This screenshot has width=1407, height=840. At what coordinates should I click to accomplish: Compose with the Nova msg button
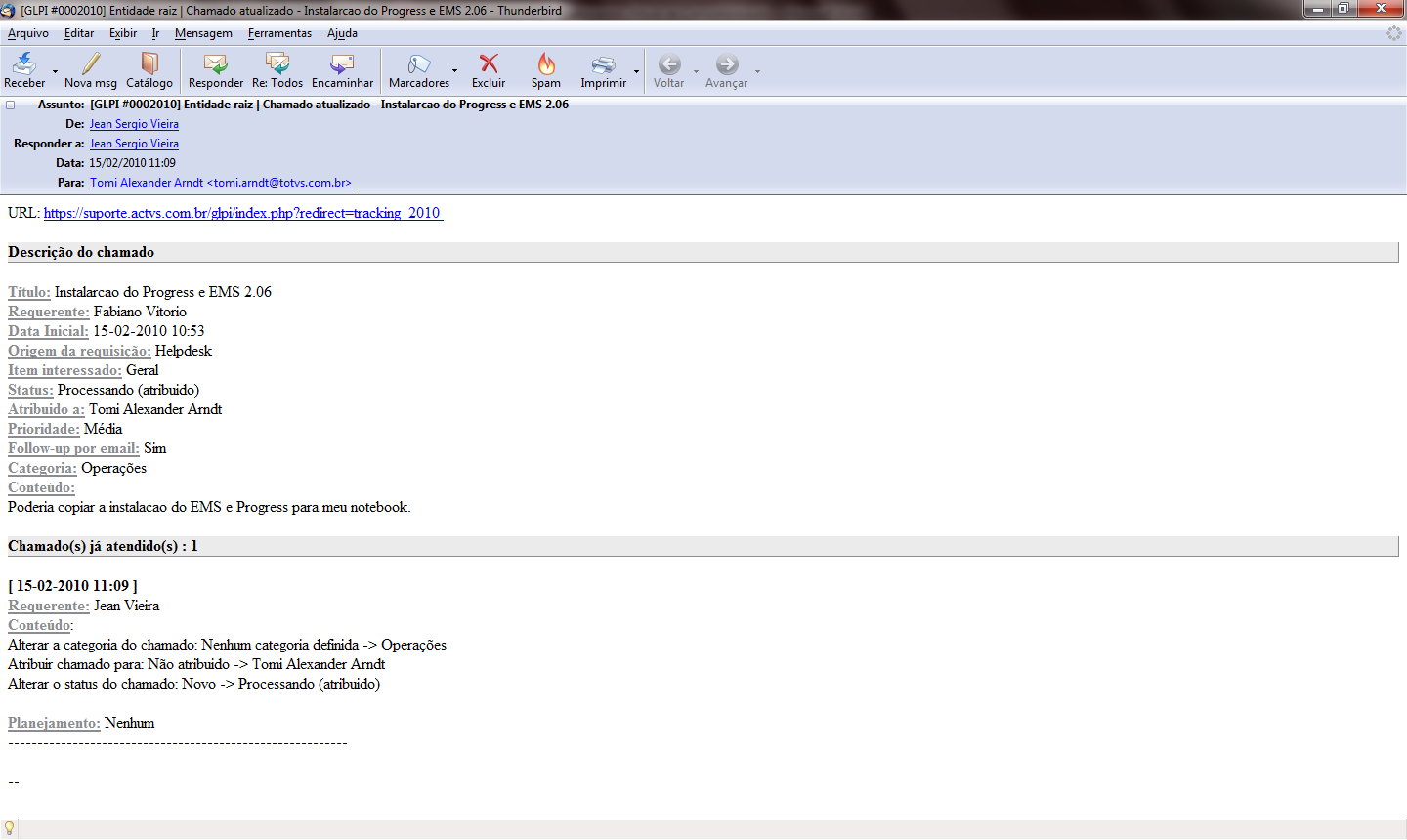point(91,71)
